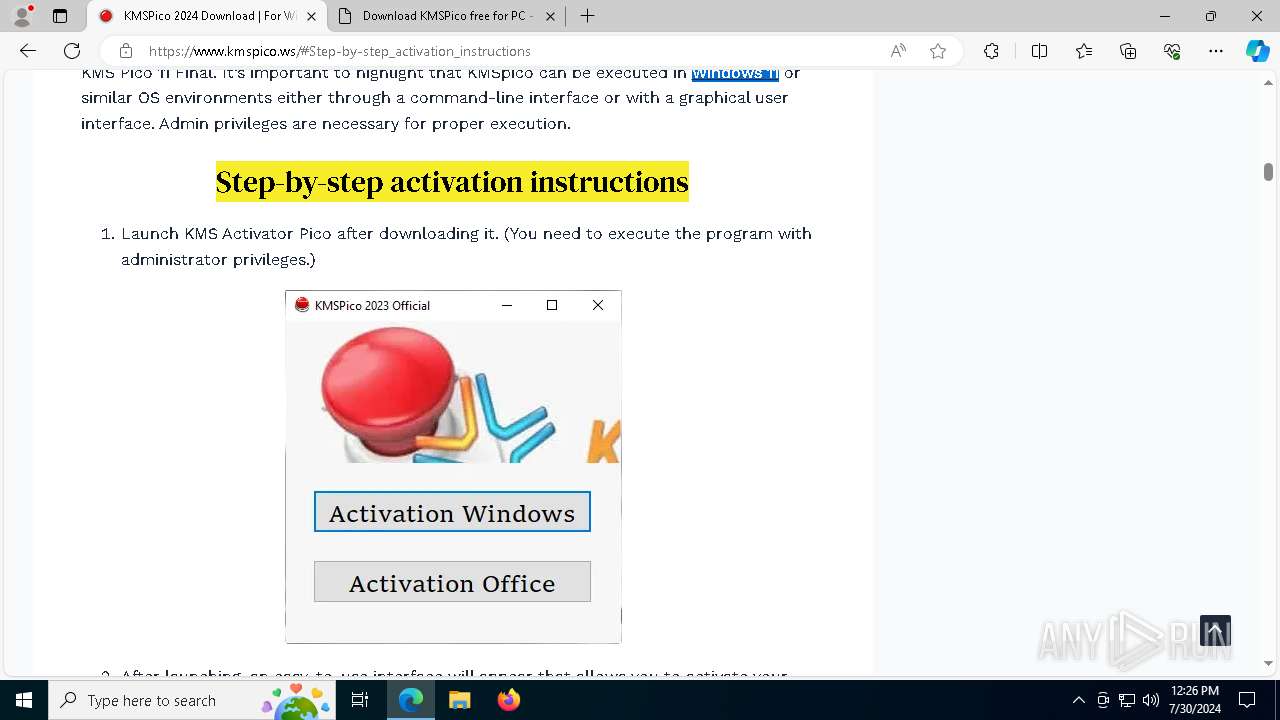View site information lock icon
The height and width of the screenshot is (720, 1280).
(125, 51)
